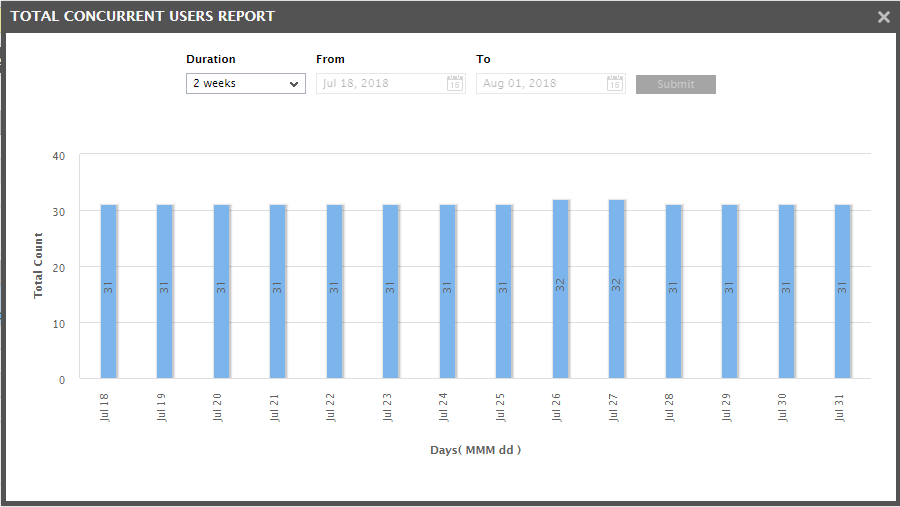Viewport: 900px width, 507px height.
Task: Click the Jul 18 x-axis label
Action: [104, 407]
